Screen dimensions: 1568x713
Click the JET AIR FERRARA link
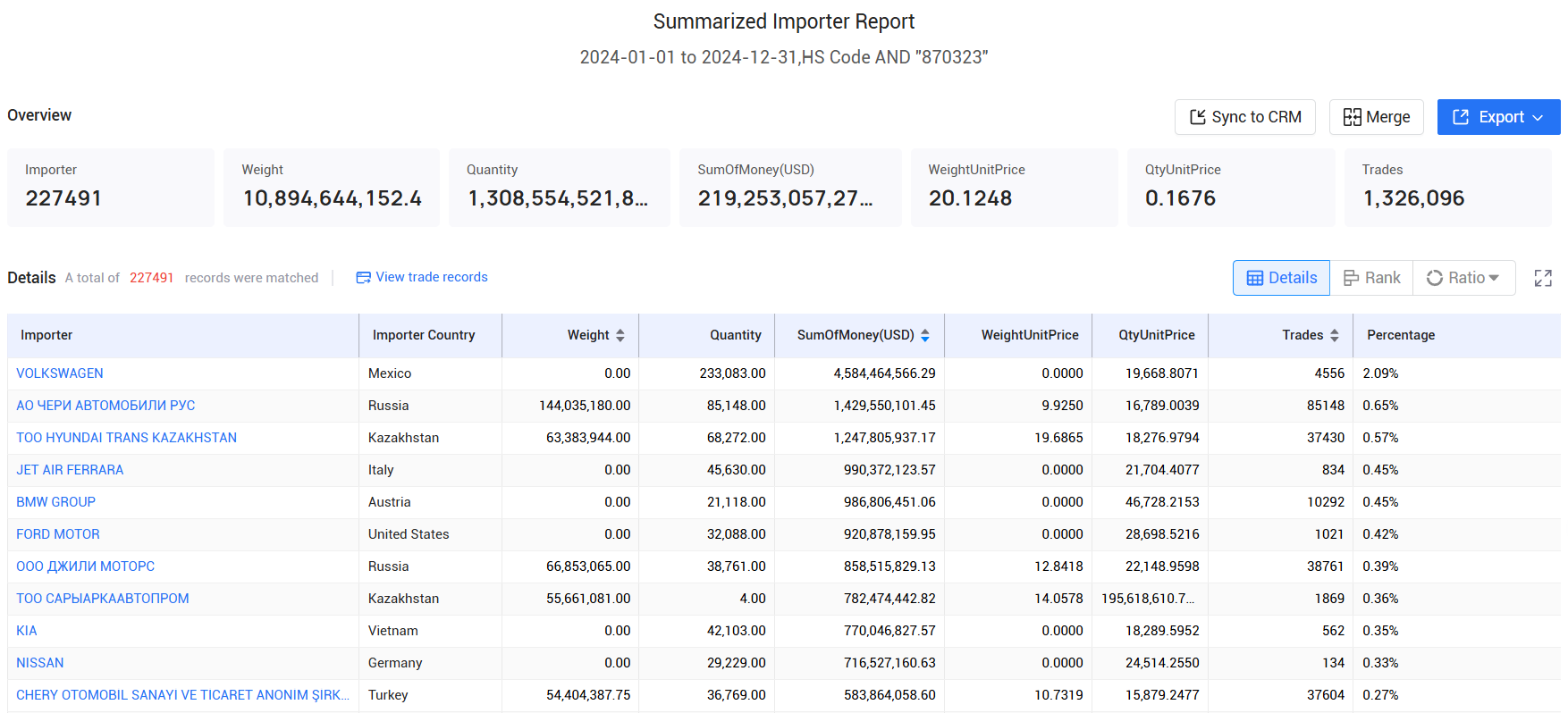(70, 470)
